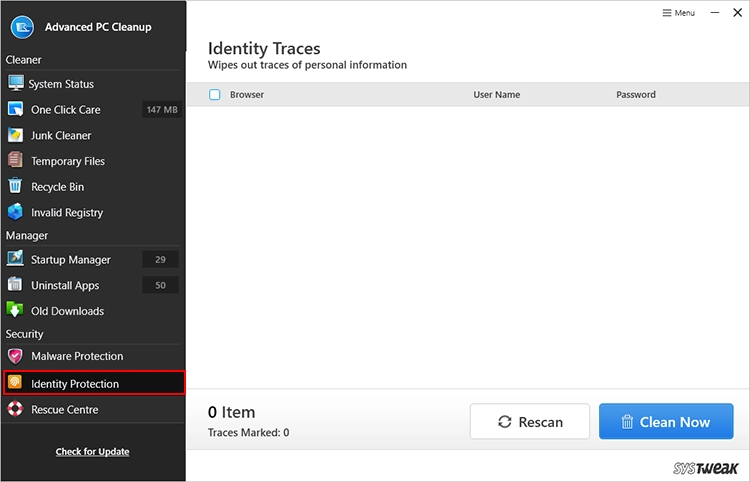Screen dimensions: 750x482
Task: Click the Advanced PC Cleanup logo icon
Action: point(22,27)
